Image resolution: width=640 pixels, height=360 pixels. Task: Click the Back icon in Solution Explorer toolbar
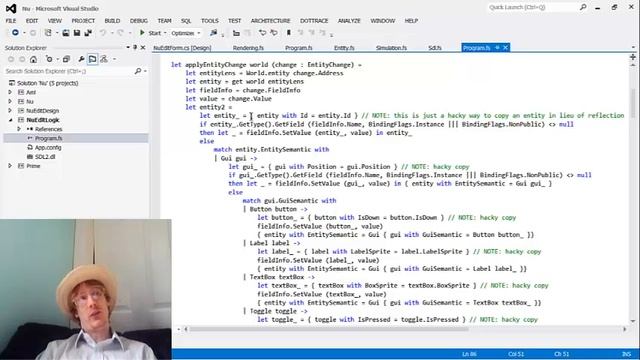click(11, 59)
